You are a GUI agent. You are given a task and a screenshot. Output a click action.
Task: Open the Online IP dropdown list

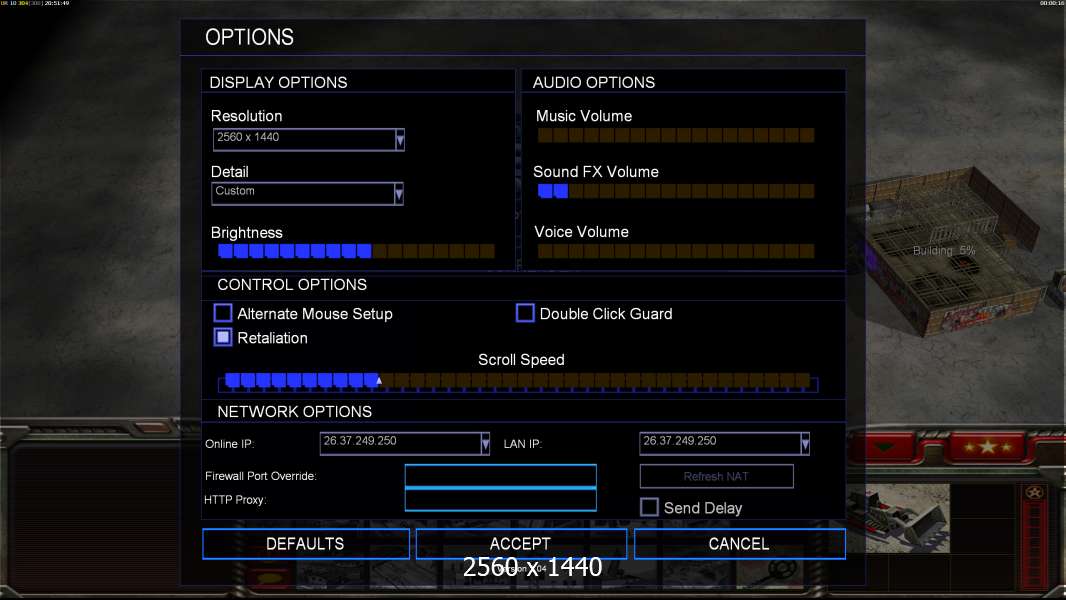(x=485, y=443)
